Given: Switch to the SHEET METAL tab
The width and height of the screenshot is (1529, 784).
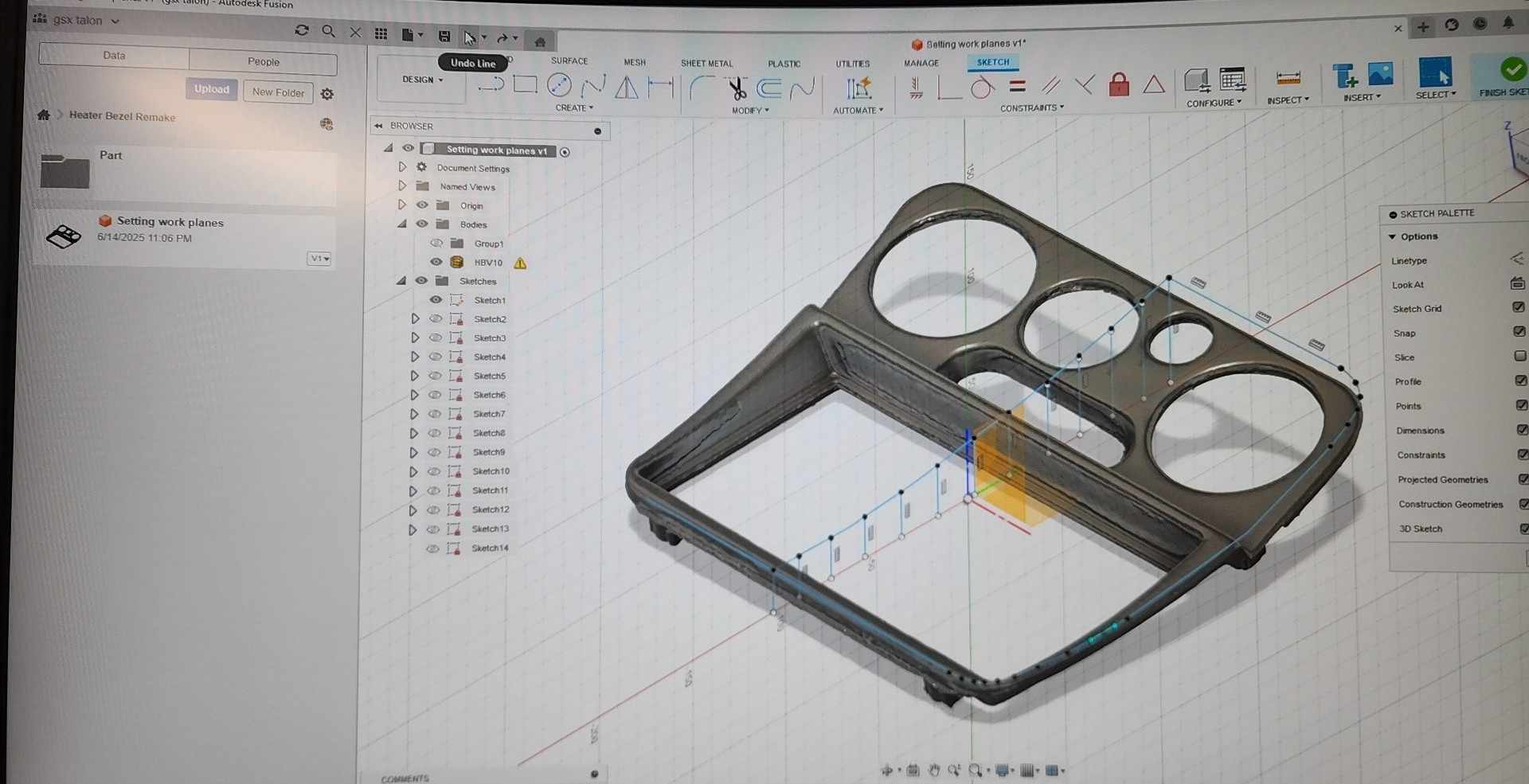Looking at the screenshot, I should [706, 63].
